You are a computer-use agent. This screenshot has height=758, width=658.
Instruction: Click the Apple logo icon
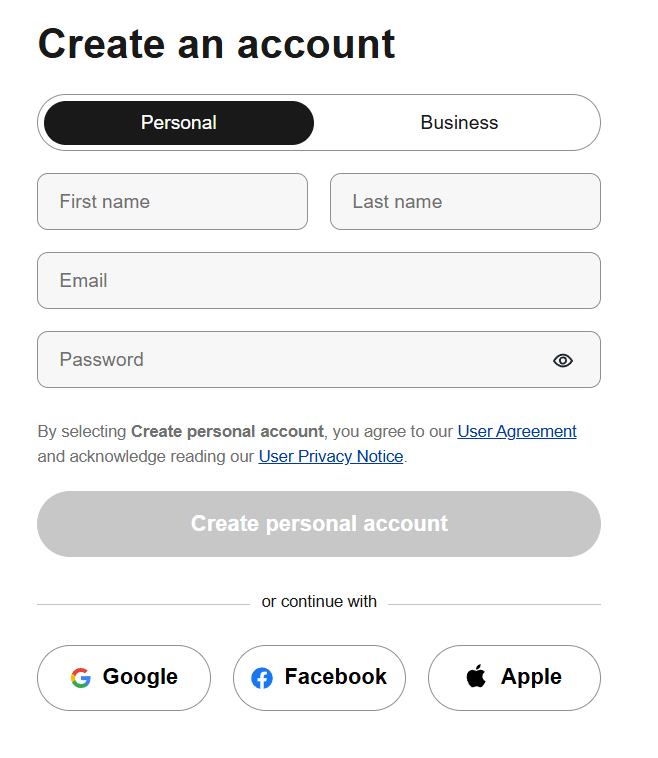pyautogui.click(x=477, y=677)
